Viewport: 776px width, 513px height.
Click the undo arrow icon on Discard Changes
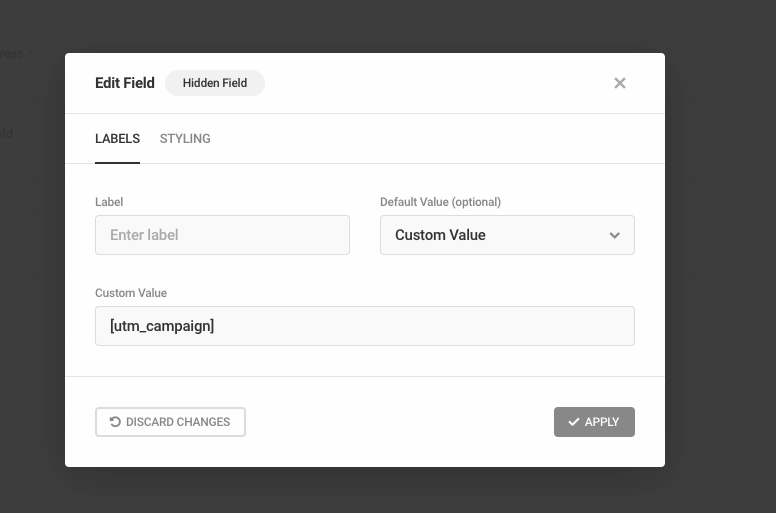click(x=115, y=422)
